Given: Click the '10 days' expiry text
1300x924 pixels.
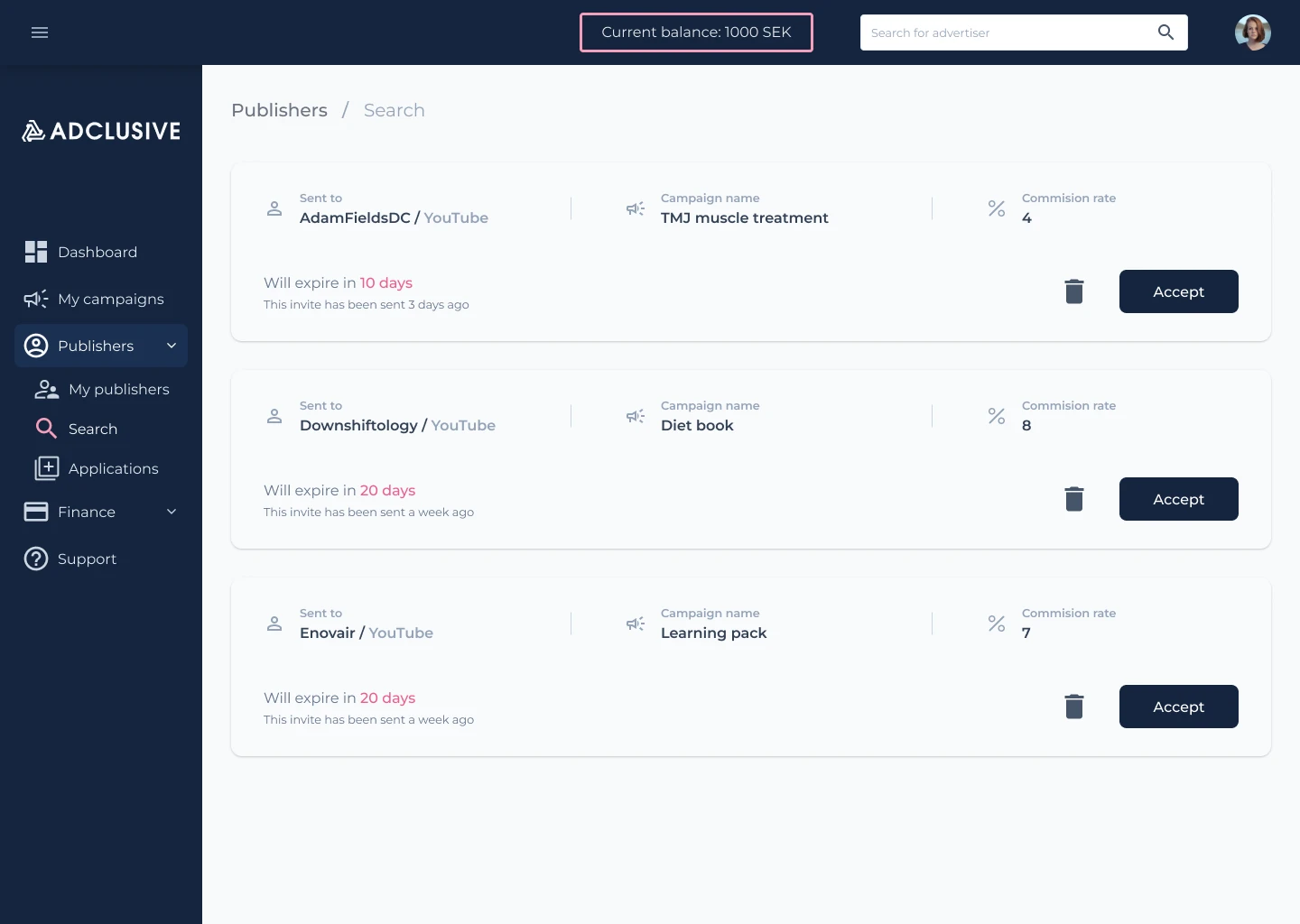Looking at the screenshot, I should click(386, 282).
